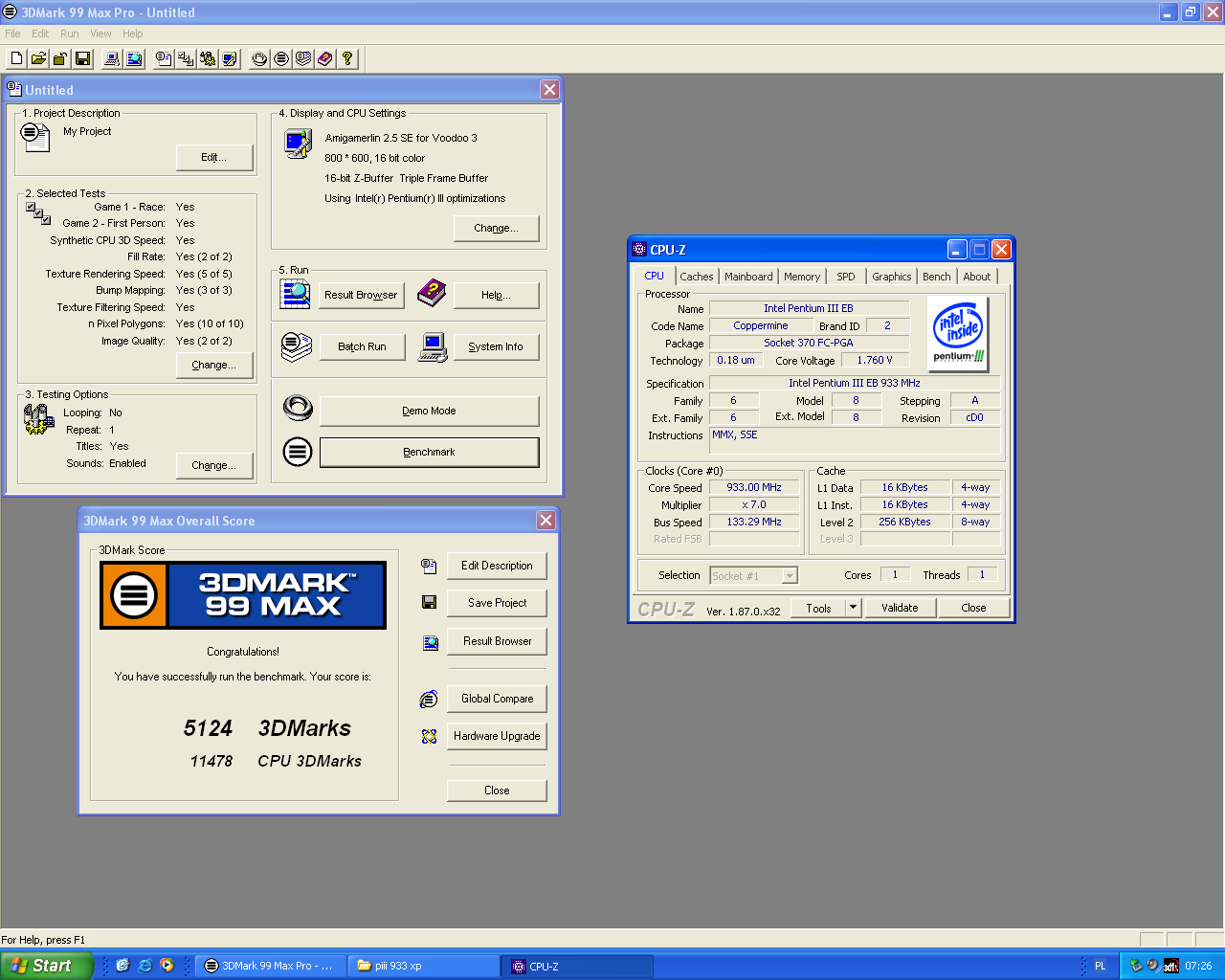Open the help book from the toolbar

click(x=325, y=58)
